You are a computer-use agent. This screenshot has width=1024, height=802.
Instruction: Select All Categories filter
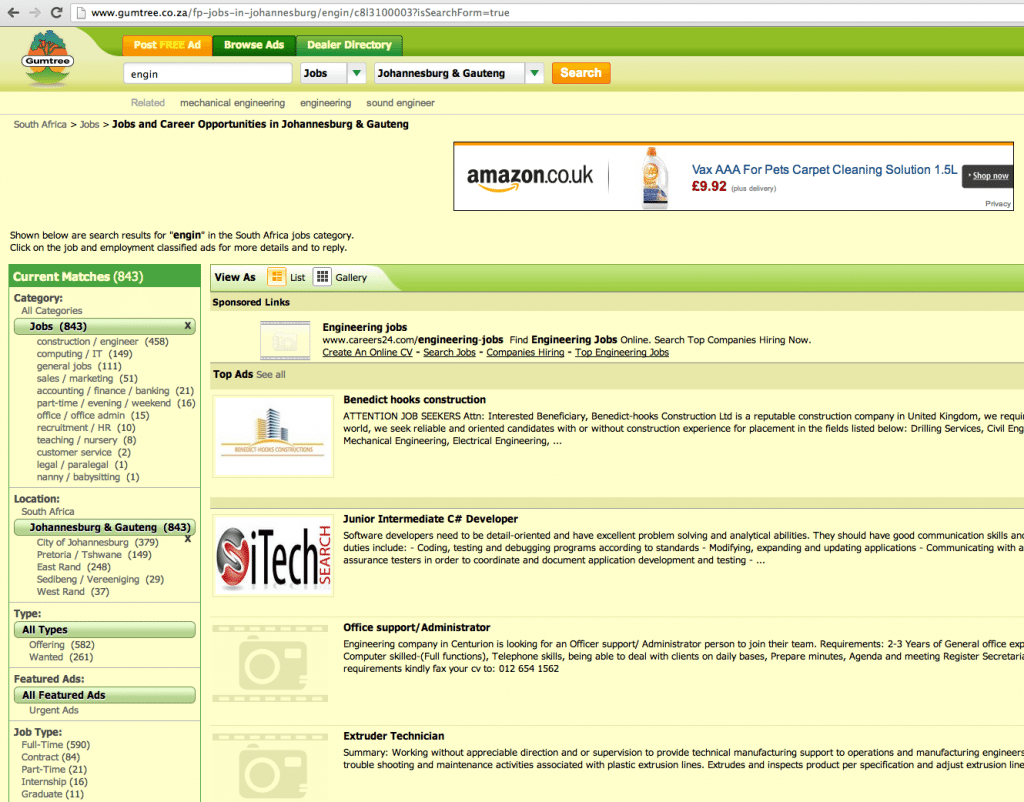coord(52,311)
